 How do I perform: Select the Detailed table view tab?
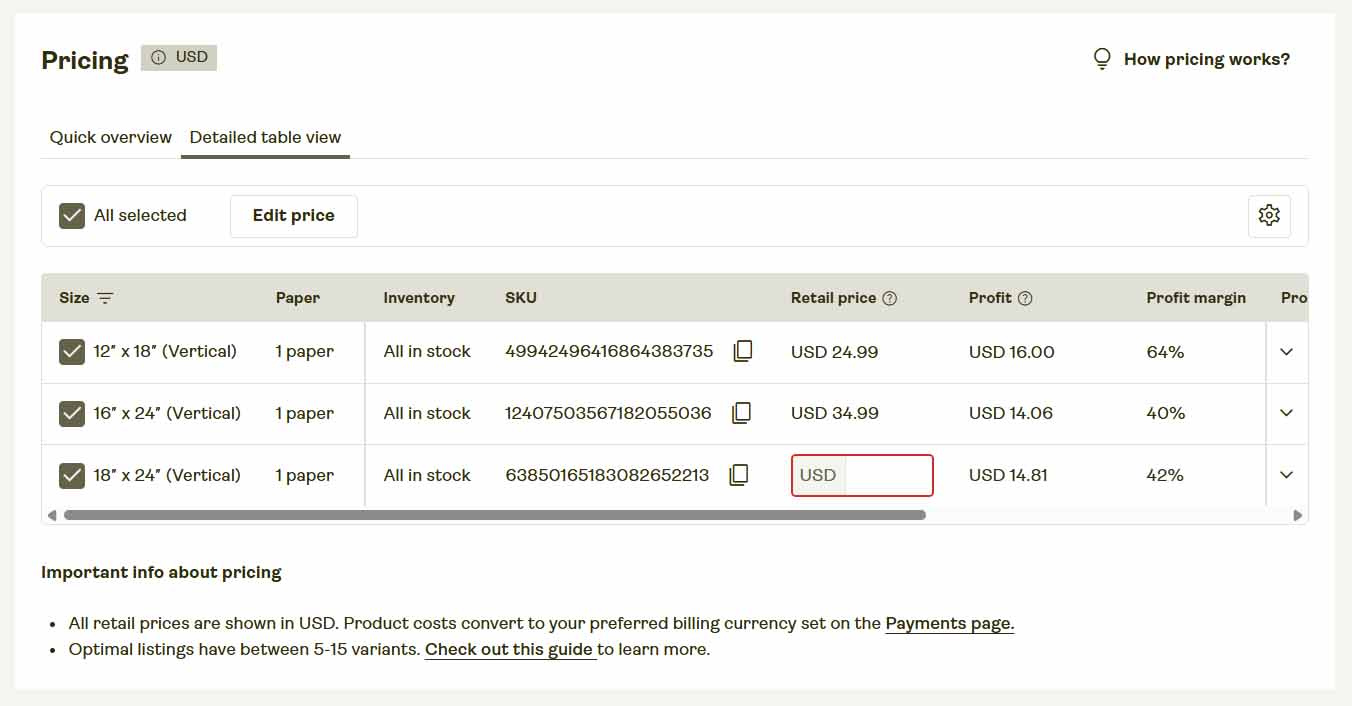click(265, 137)
